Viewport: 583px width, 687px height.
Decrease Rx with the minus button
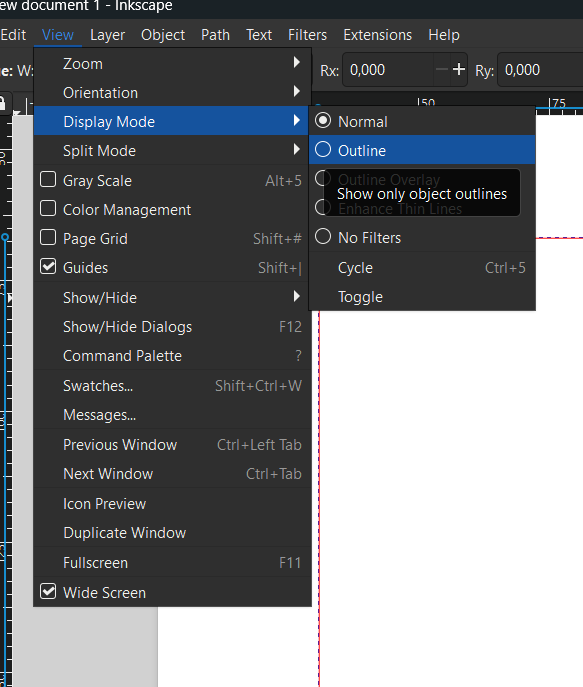point(442,69)
